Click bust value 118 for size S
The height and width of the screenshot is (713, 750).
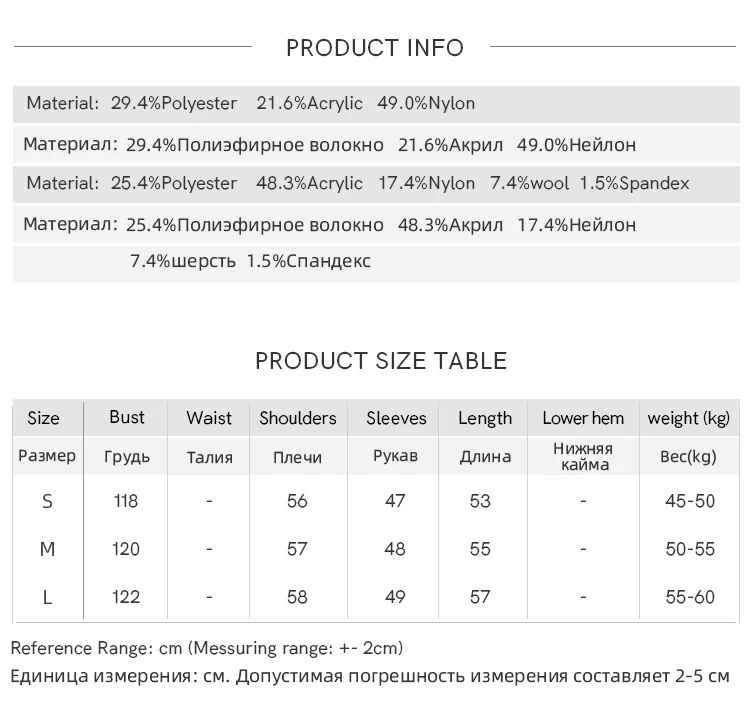(x=126, y=501)
